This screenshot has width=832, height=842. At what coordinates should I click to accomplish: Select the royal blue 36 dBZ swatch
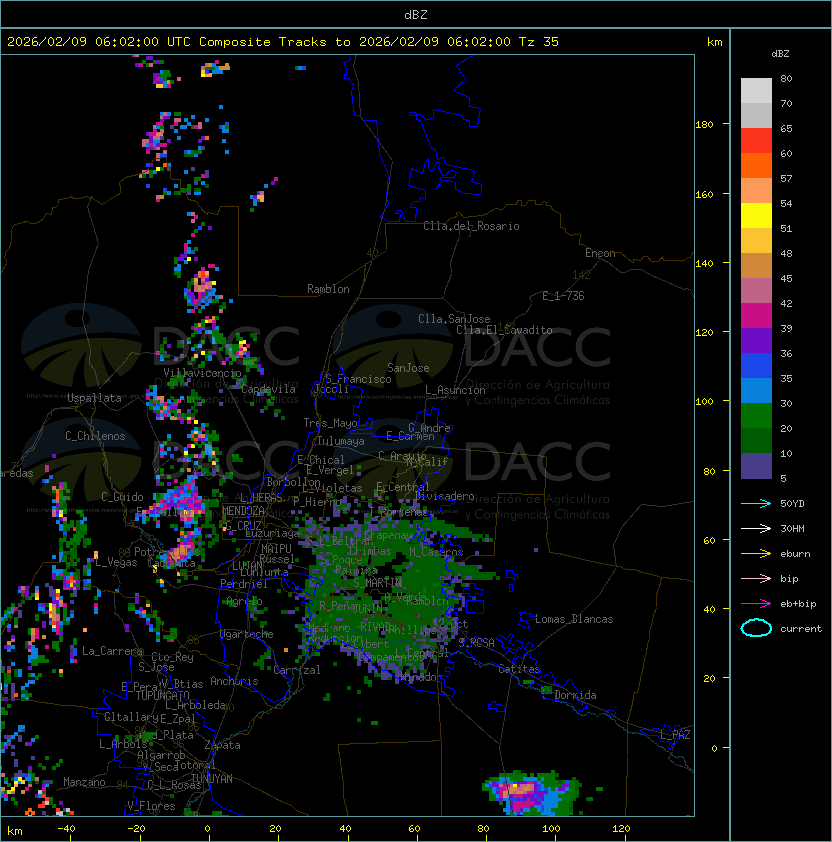[756, 365]
